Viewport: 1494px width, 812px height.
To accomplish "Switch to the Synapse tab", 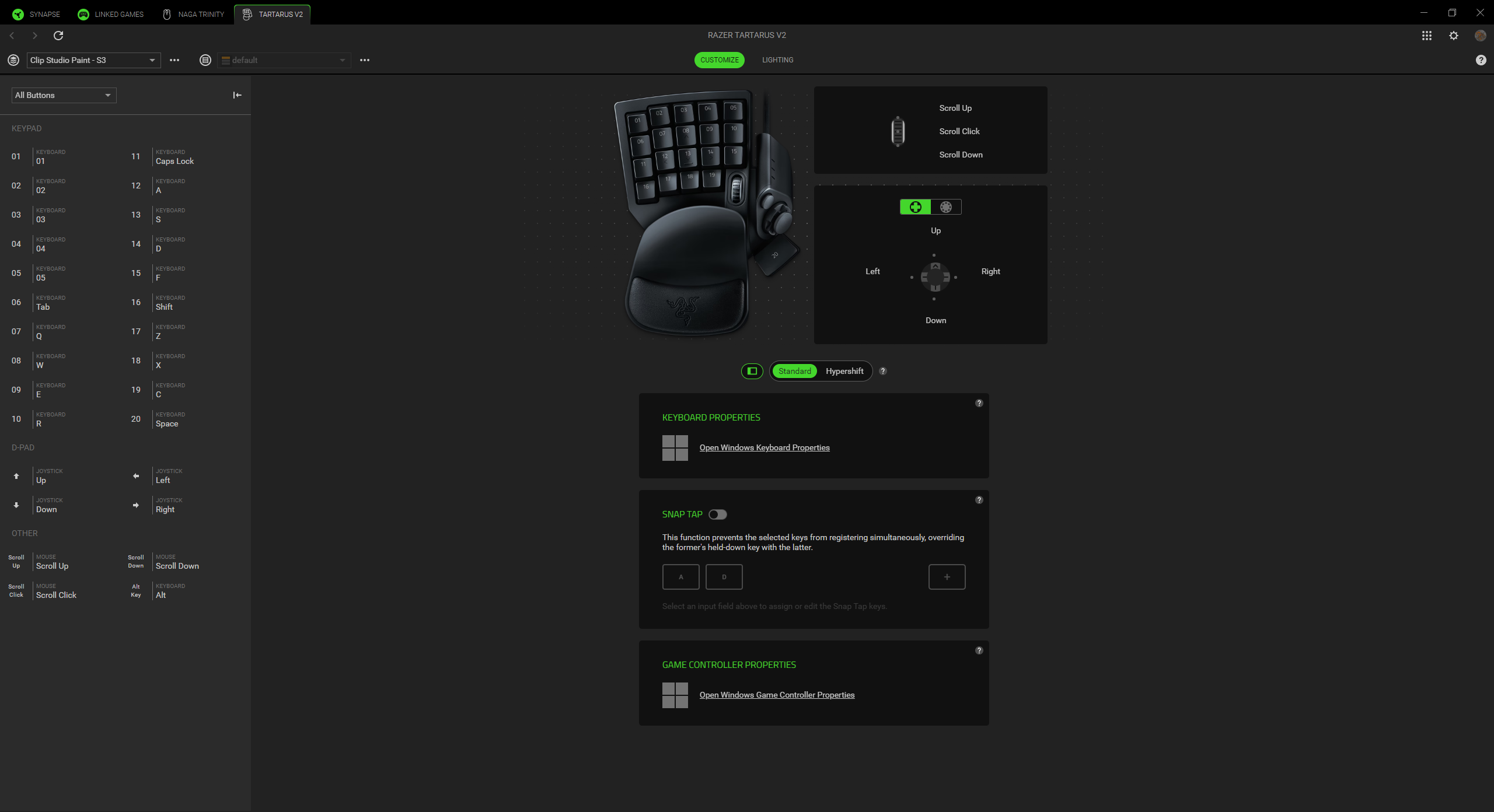I will pos(36,14).
